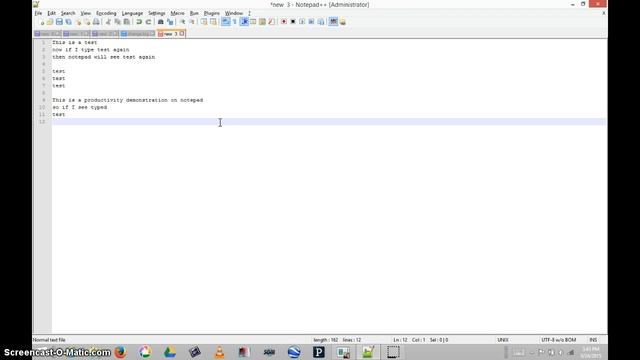Open the Settings menu

pyautogui.click(x=157, y=13)
